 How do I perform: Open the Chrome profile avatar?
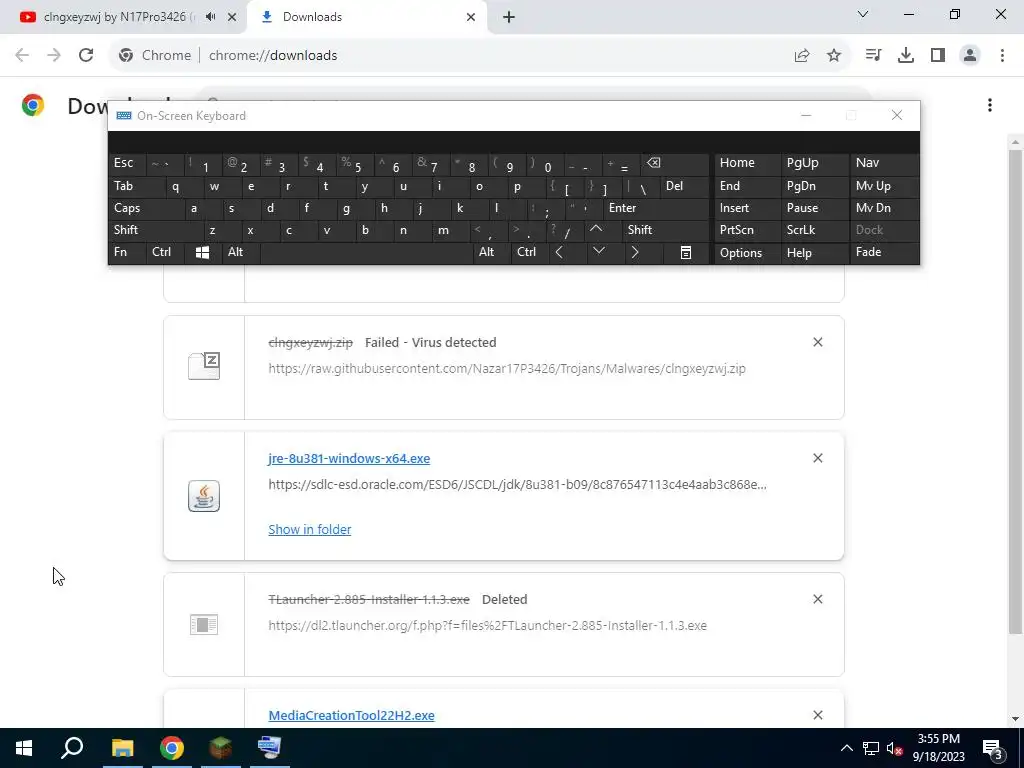970,56
